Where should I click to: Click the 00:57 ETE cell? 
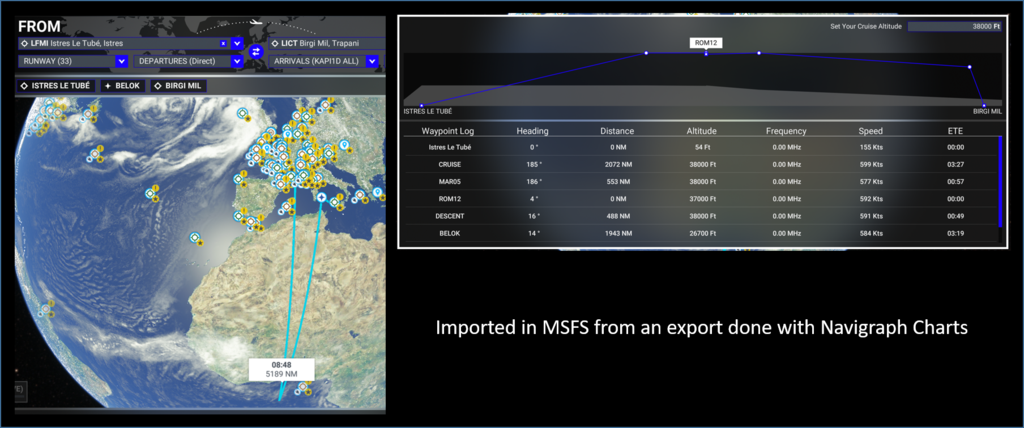tap(955, 181)
